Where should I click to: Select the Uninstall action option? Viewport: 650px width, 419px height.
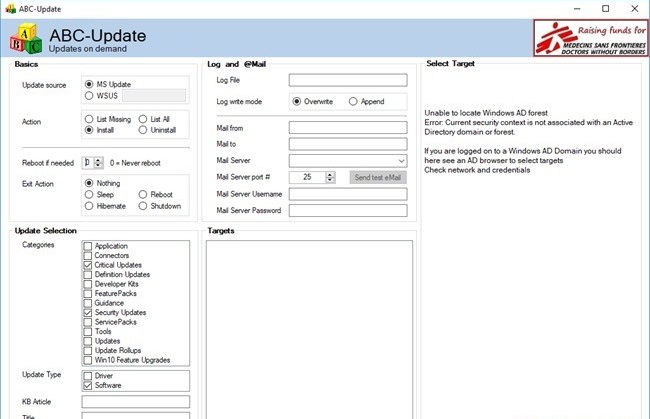pyautogui.click(x=143, y=130)
